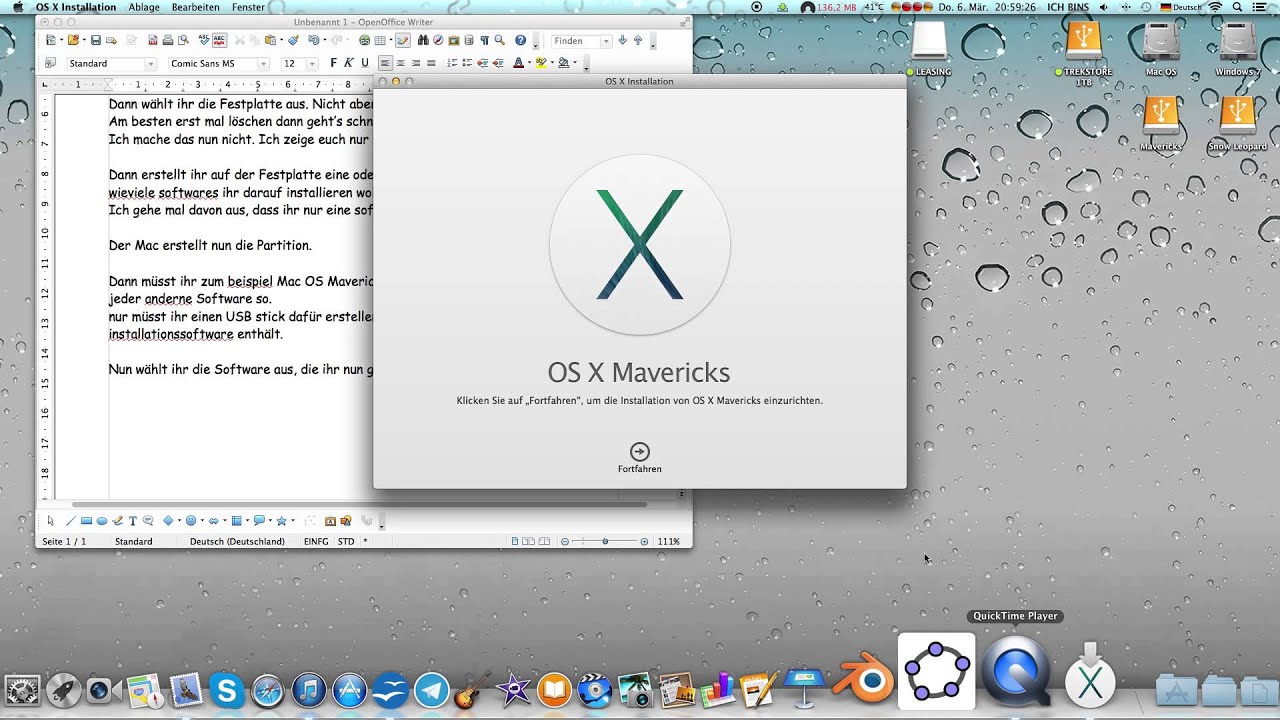This screenshot has width=1280, height=720.
Task: Open the Mavericks USB drive on desktop
Action: [x=1161, y=116]
